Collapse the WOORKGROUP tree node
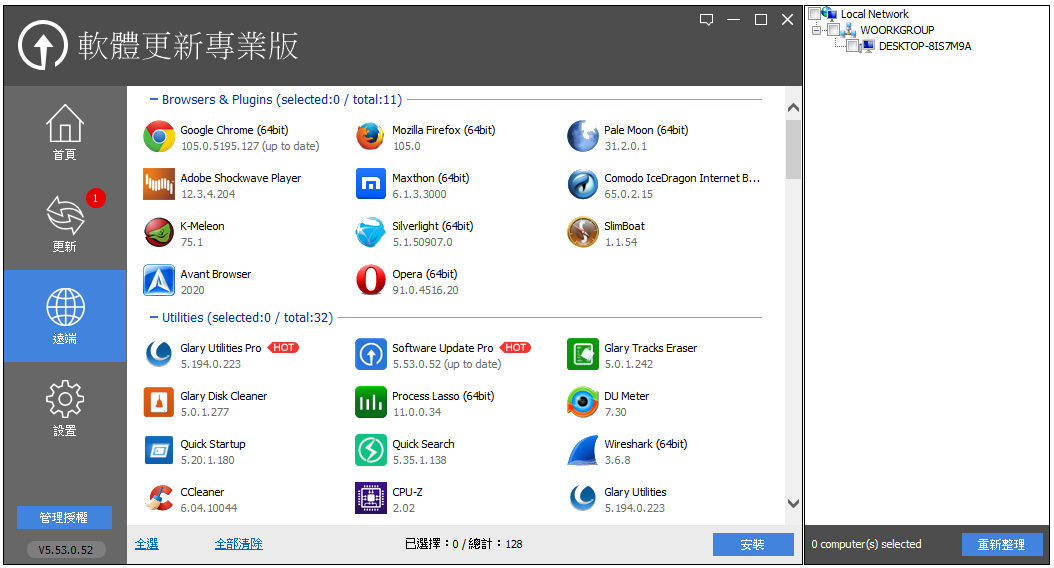Viewport: 1054px width, 568px height. (816, 30)
